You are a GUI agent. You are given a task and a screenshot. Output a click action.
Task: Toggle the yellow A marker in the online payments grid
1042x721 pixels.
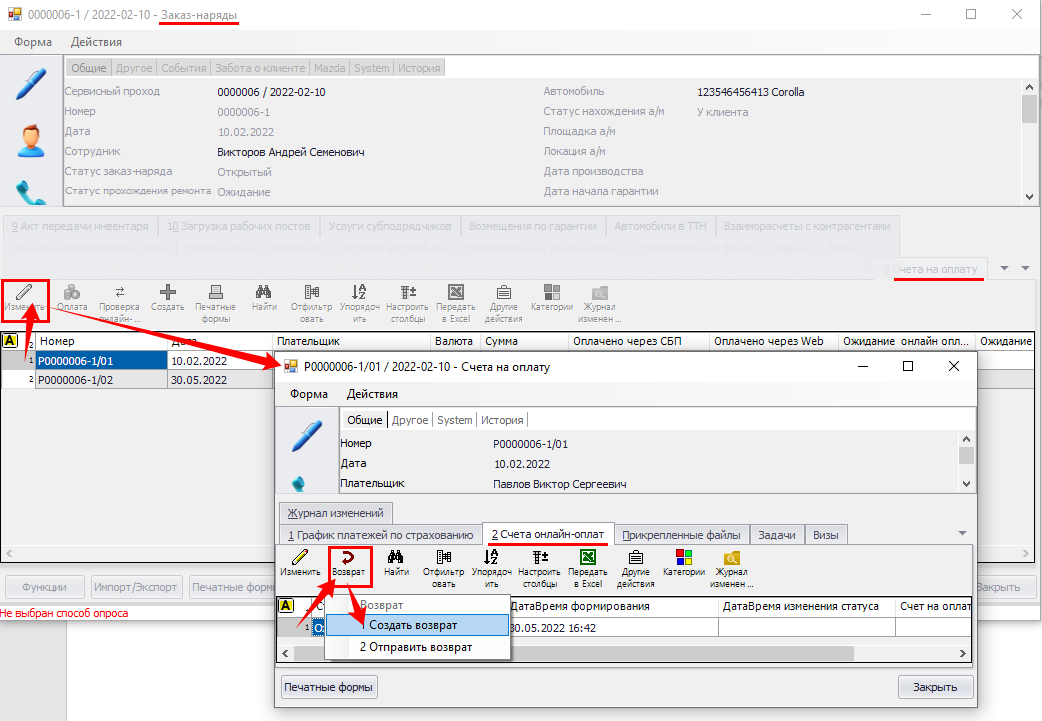pyautogui.click(x=285, y=605)
